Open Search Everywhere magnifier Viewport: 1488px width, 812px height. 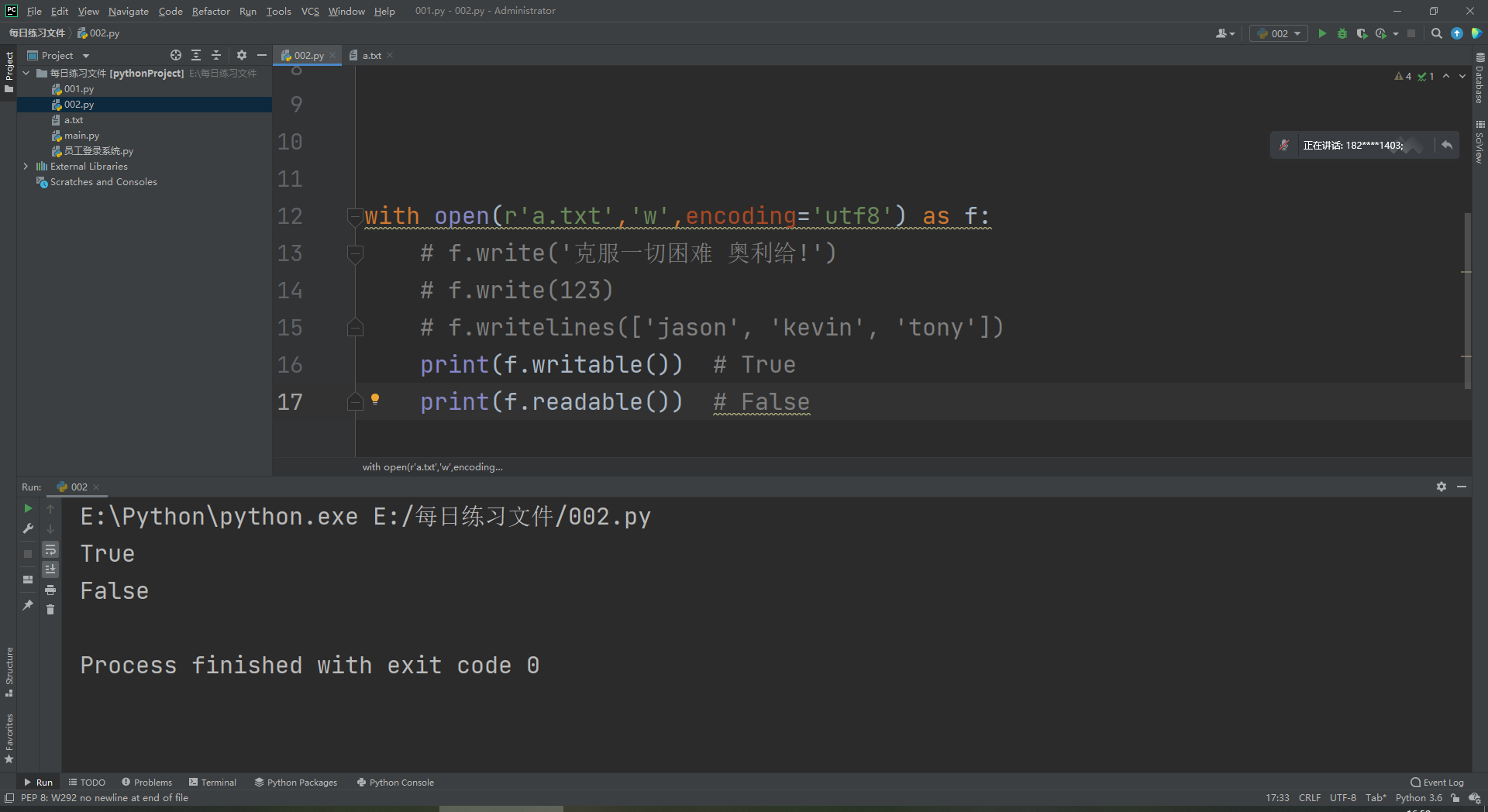coord(1437,33)
